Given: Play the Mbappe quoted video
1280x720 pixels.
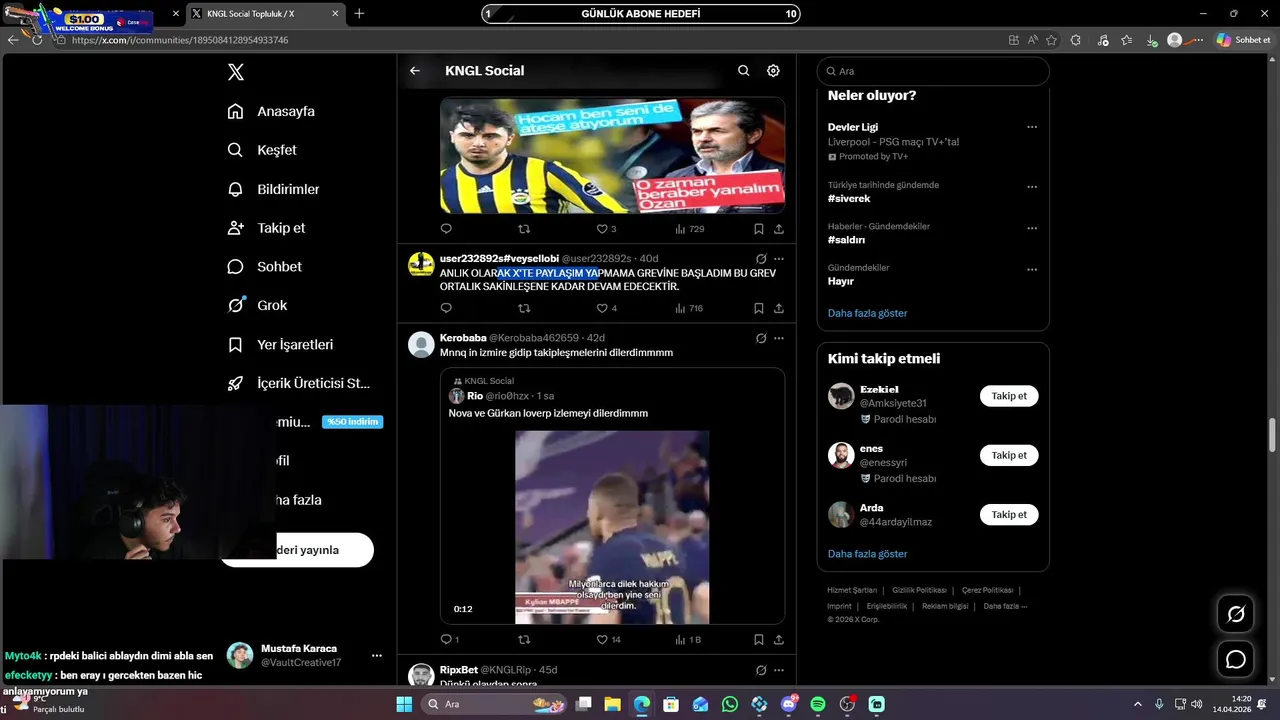Looking at the screenshot, I should click(x=612, y=527).
